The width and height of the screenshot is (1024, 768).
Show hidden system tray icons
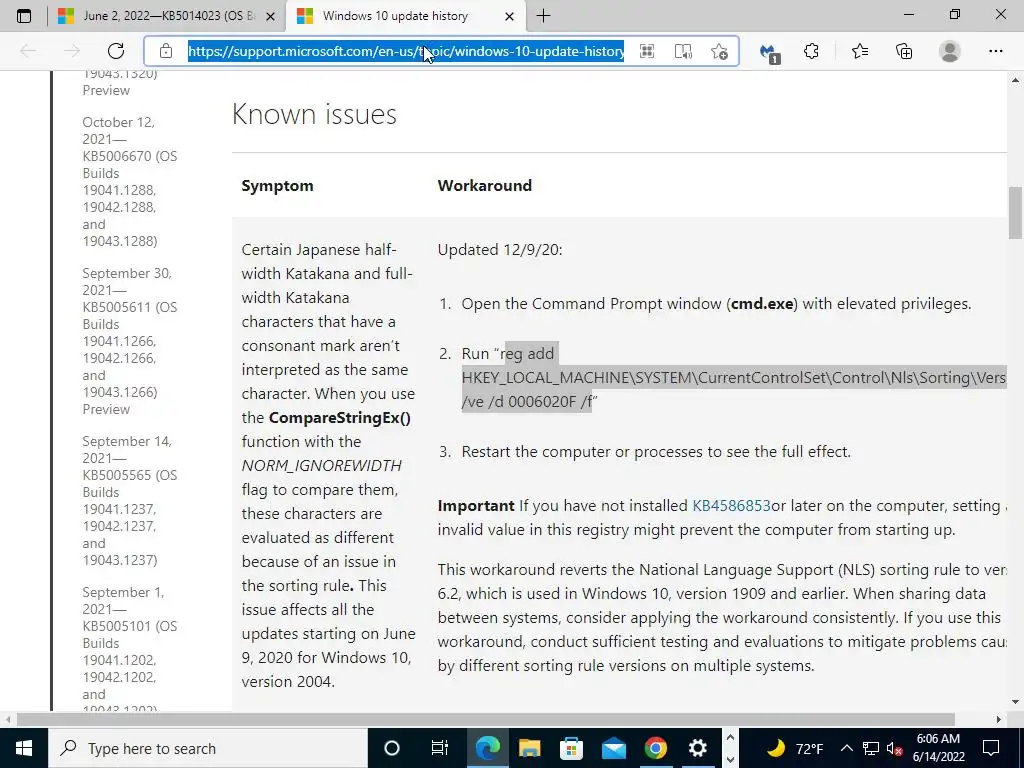point(846,748)
